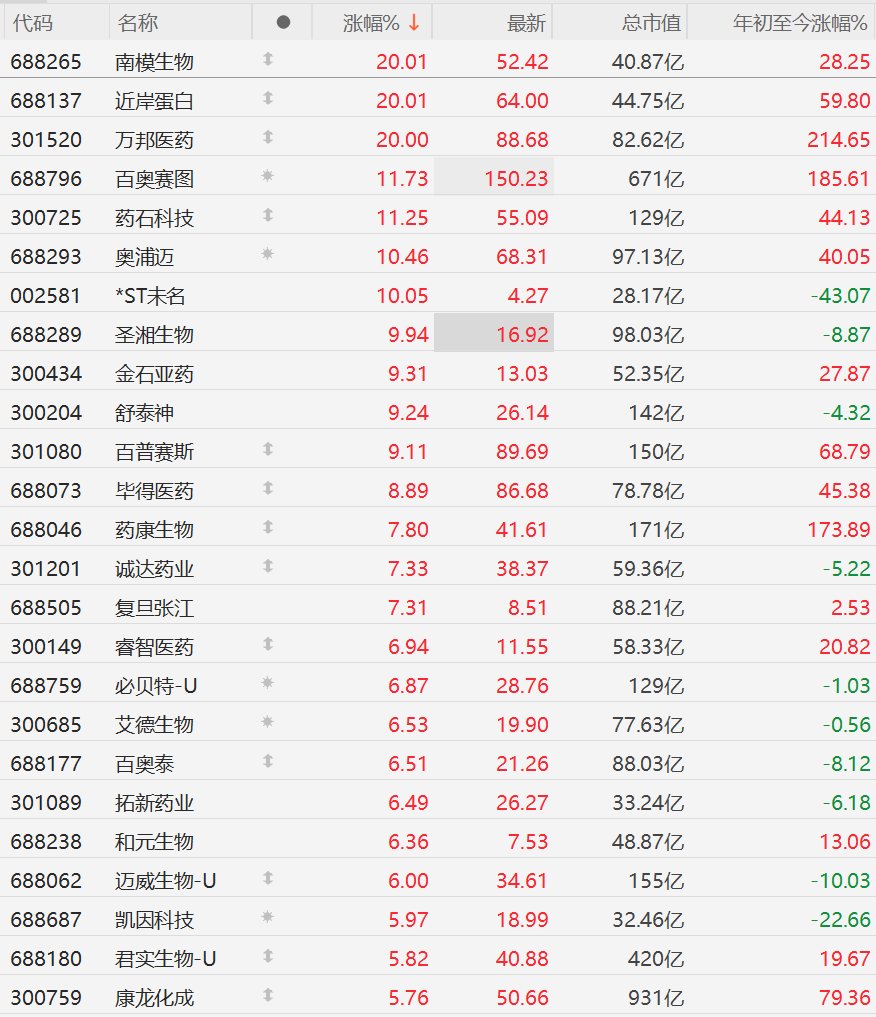Screen dimensions: 876x1017
Task: Click year-to-date change -22.66
Action: (840, 920)
